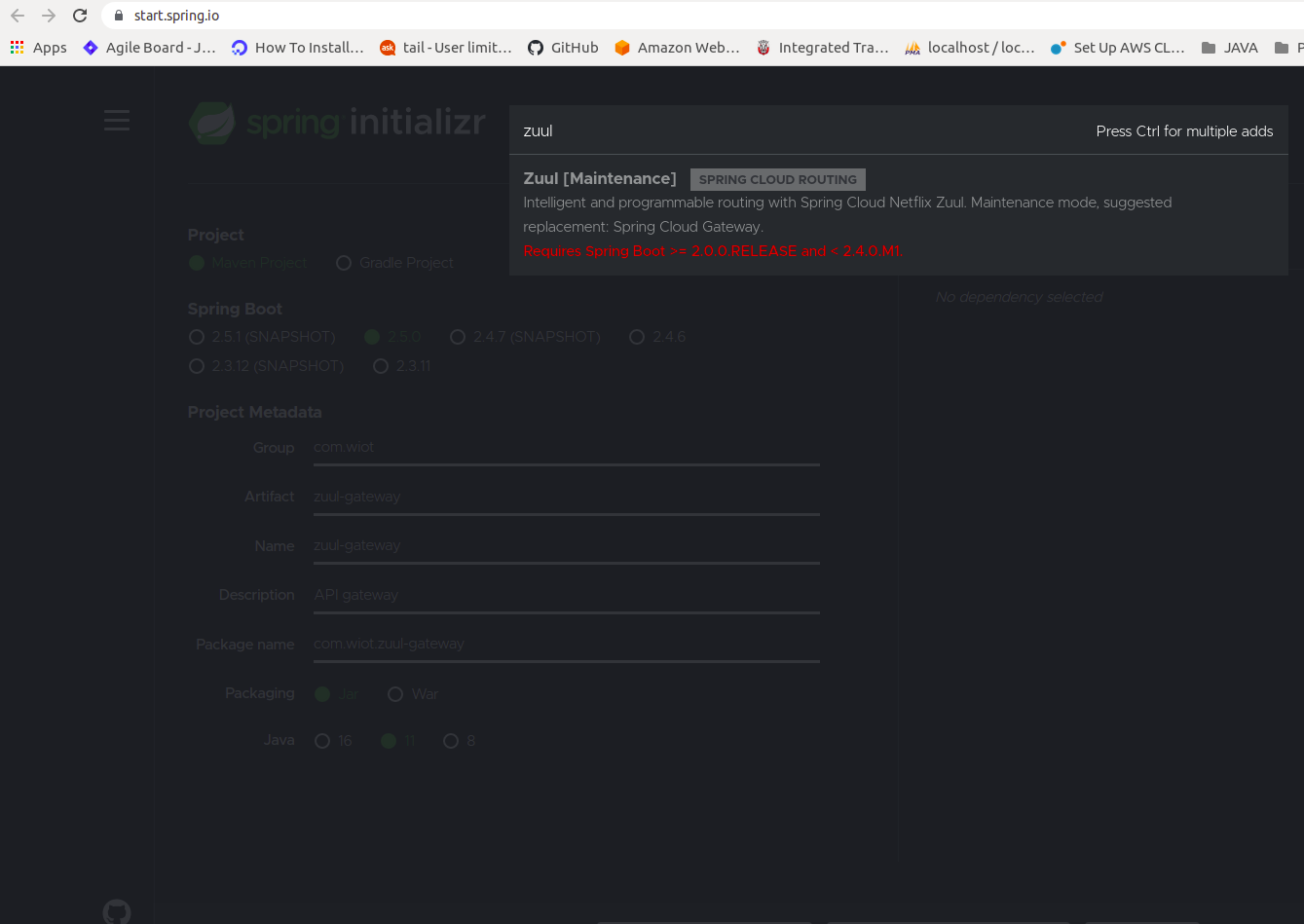Click the Amazon Web bookmark icon
This screenshot has width=1304, height=924.
coord(622,46)
